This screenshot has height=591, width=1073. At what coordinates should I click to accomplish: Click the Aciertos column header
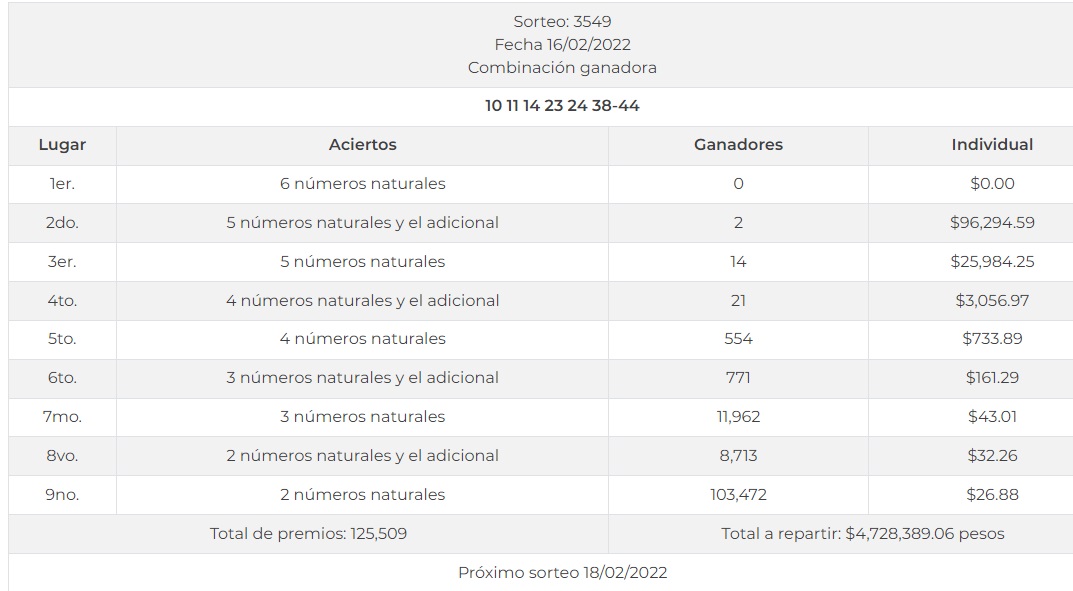point(362,145)
